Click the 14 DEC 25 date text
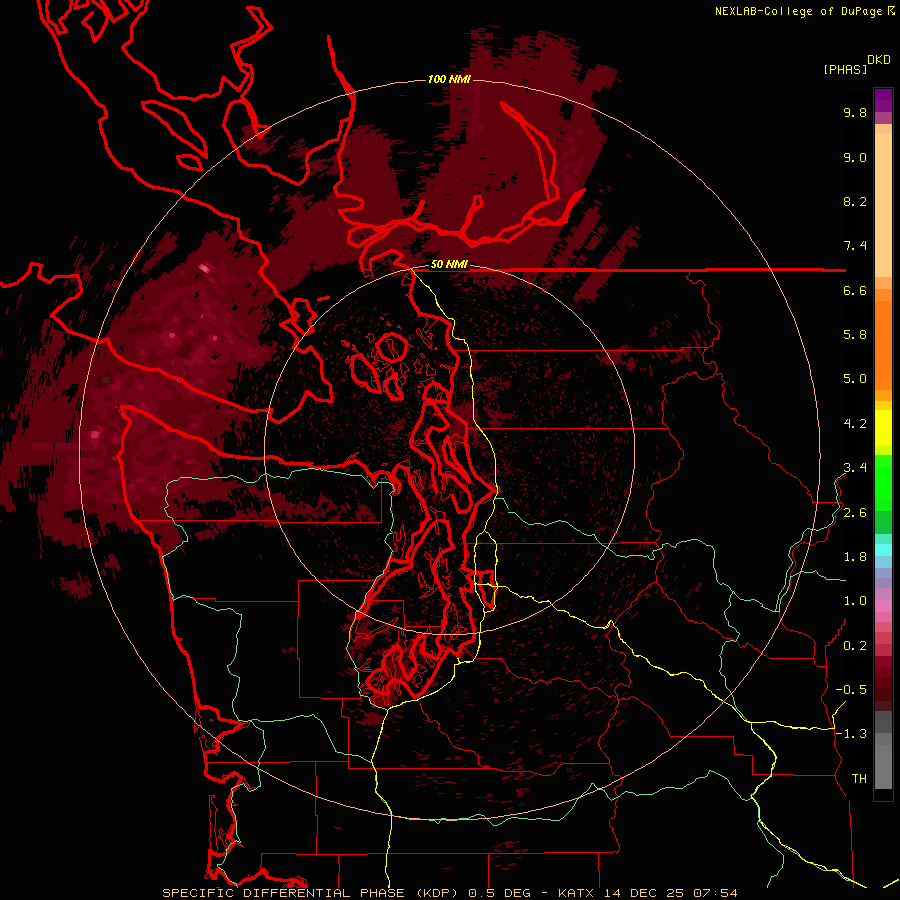900x900 pixels. click(x=643, y=893)
